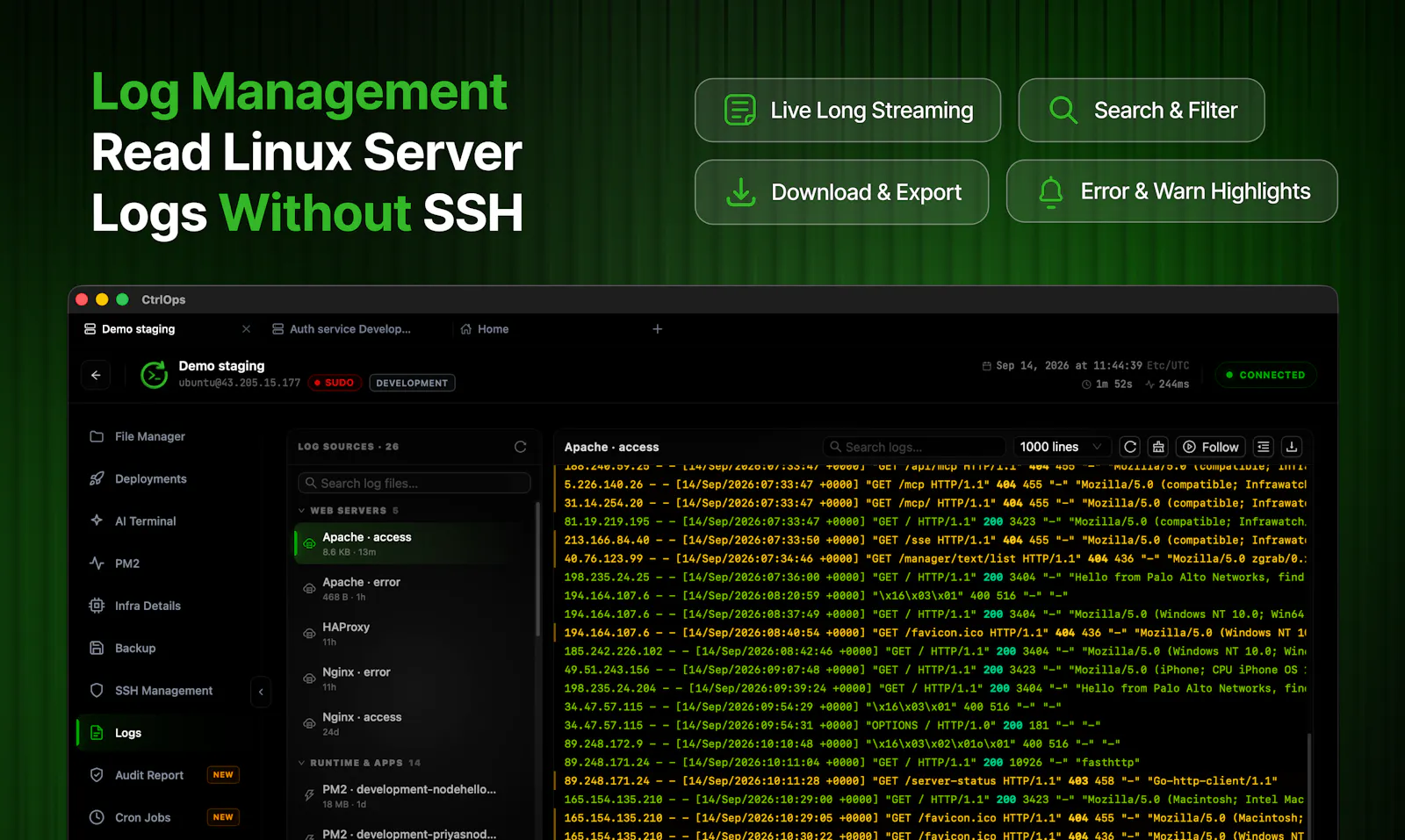Open the 1000 lines dropdown
Viewport: 1405px width, 840px height.
point(1062,447)
